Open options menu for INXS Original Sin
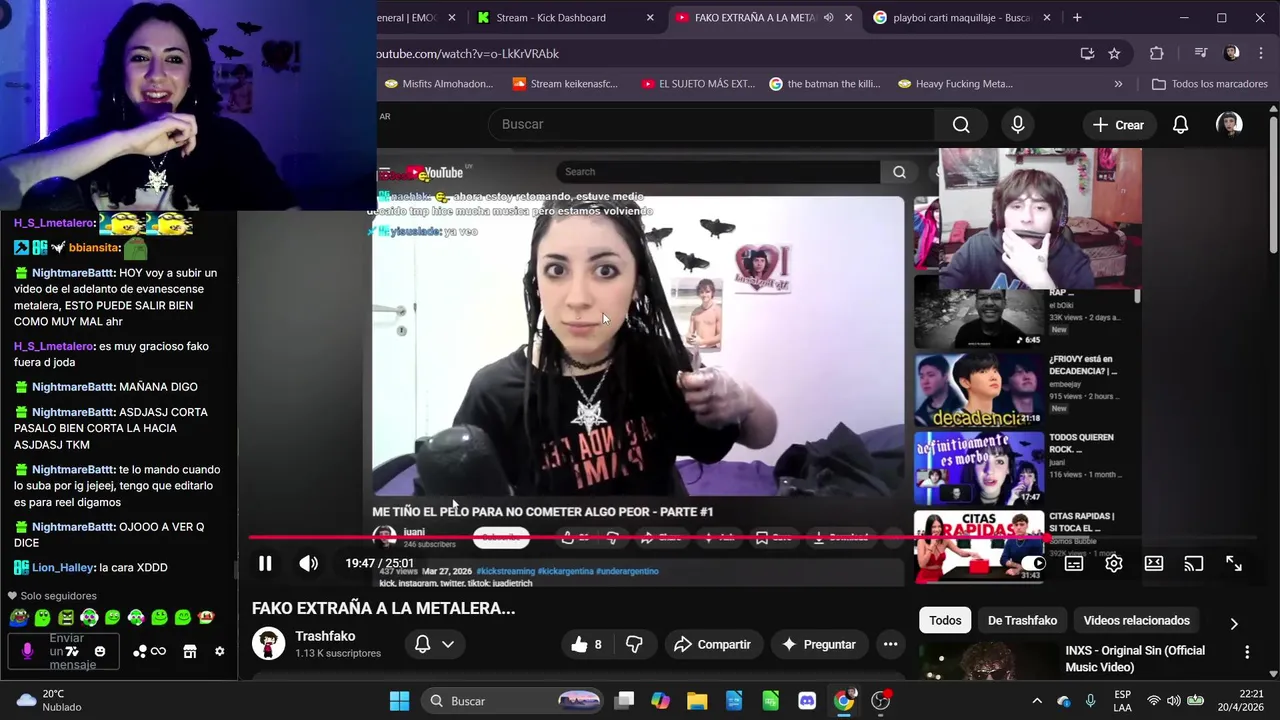1280x720 pixels. 1247,652
